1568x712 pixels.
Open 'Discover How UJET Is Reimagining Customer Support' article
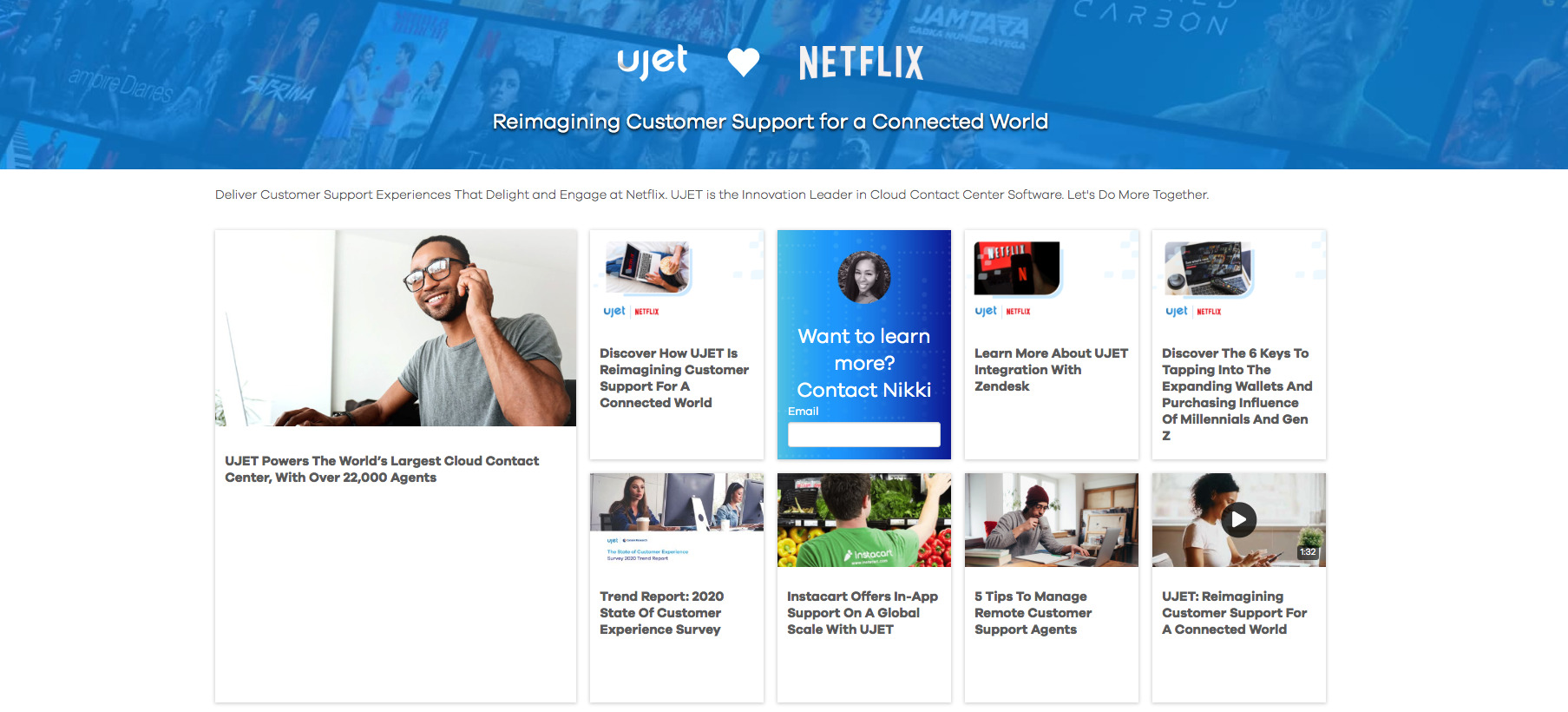click(674, 378)
